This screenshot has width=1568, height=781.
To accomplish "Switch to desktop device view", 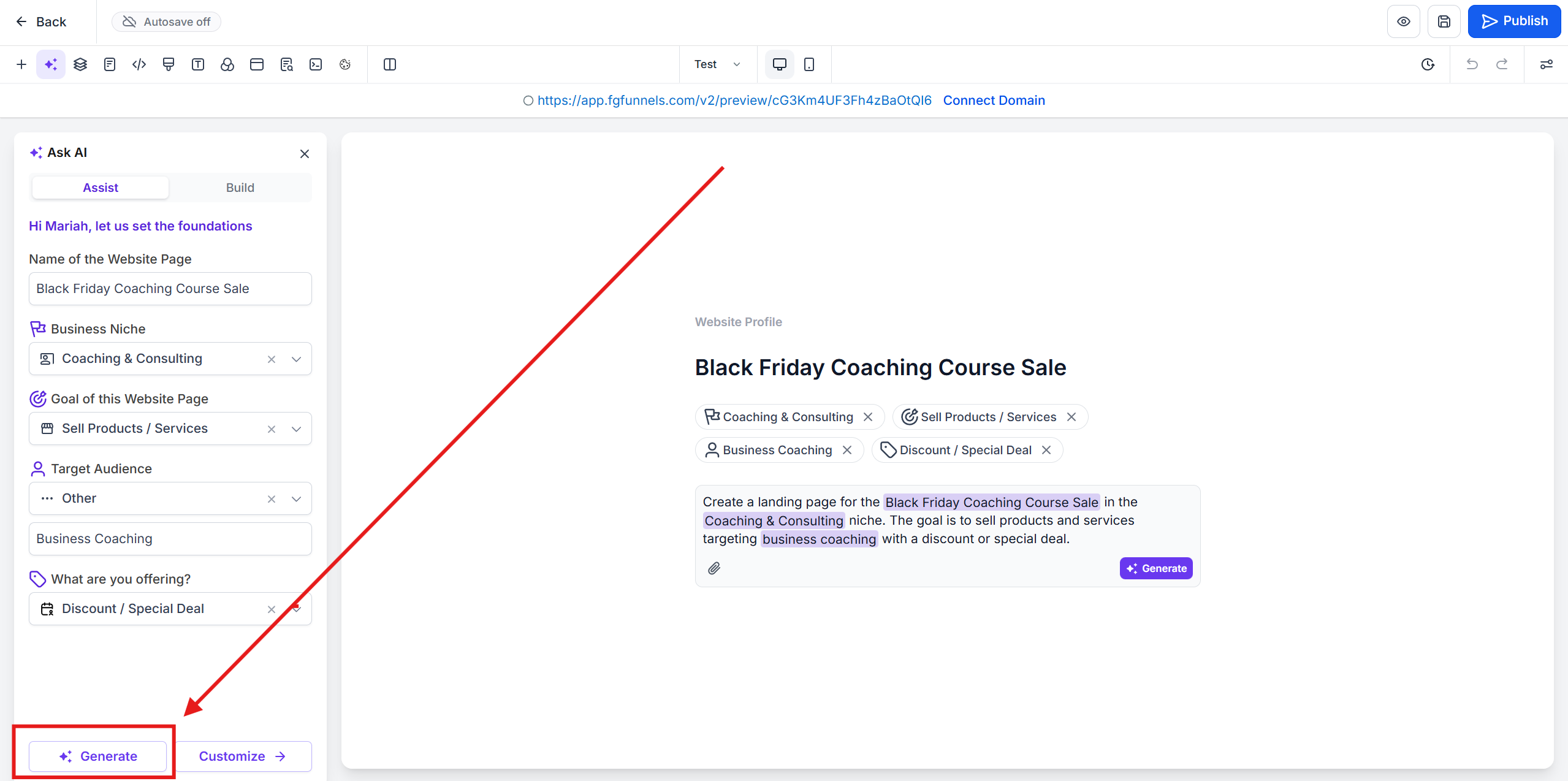I will point(779,64).
